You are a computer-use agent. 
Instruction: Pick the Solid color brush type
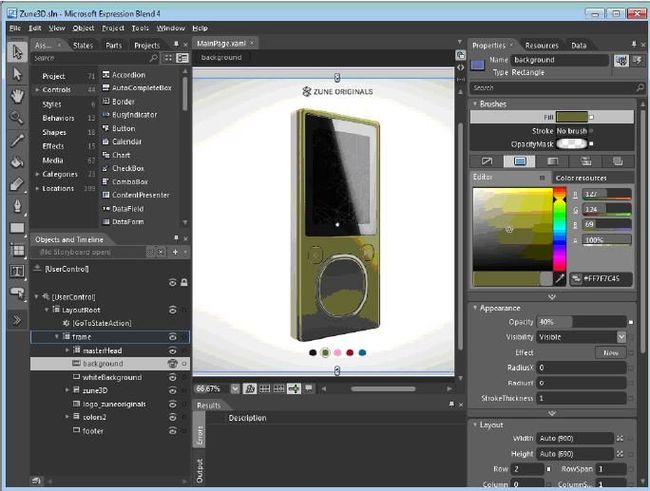[519, 161]
